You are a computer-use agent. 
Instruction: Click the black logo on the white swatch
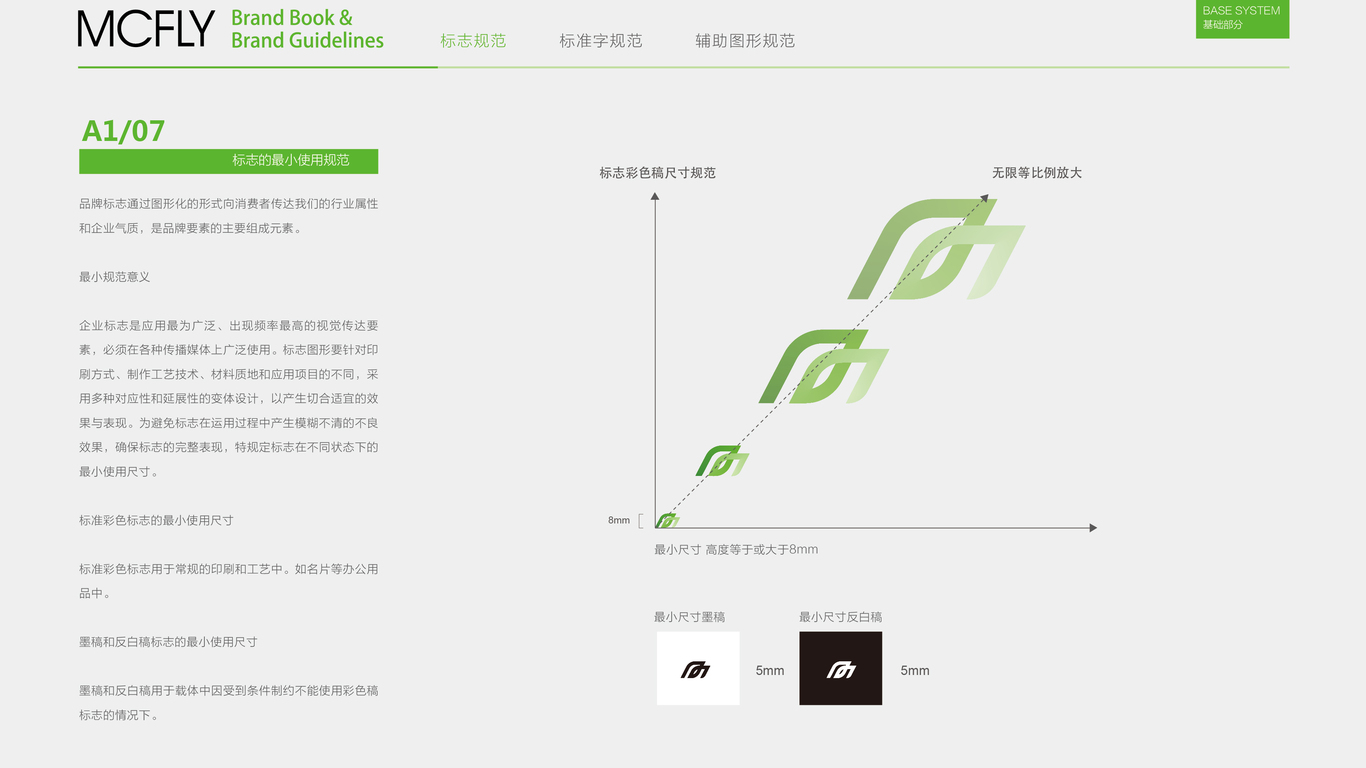coord(695,670)
